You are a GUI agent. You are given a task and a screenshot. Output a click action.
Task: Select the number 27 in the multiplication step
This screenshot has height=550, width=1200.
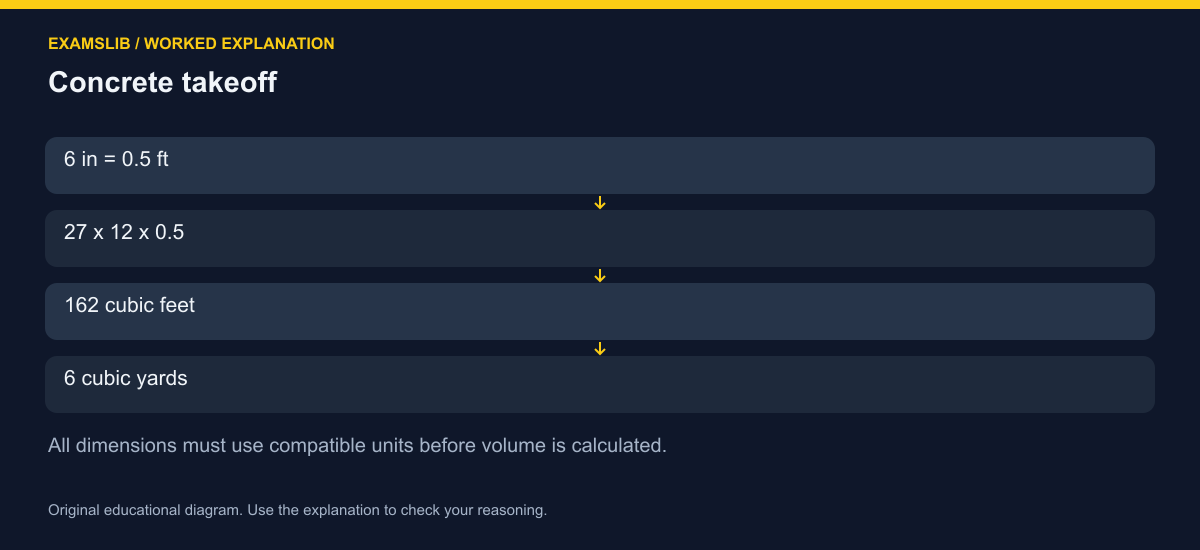point(75,232)
